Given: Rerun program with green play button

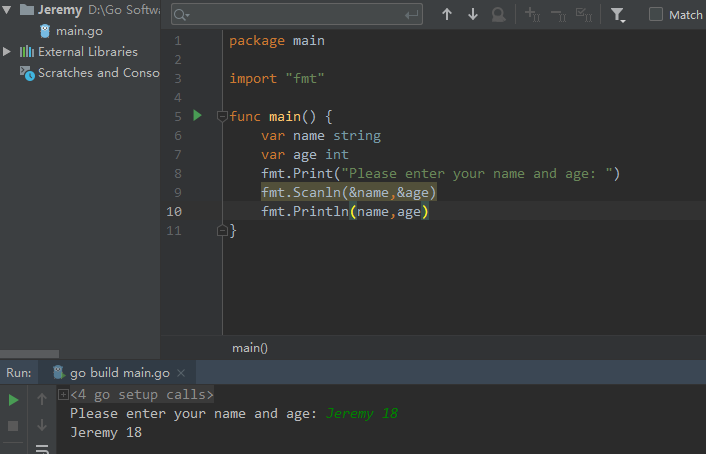Looking at the screenshot, I should point(14,400).
